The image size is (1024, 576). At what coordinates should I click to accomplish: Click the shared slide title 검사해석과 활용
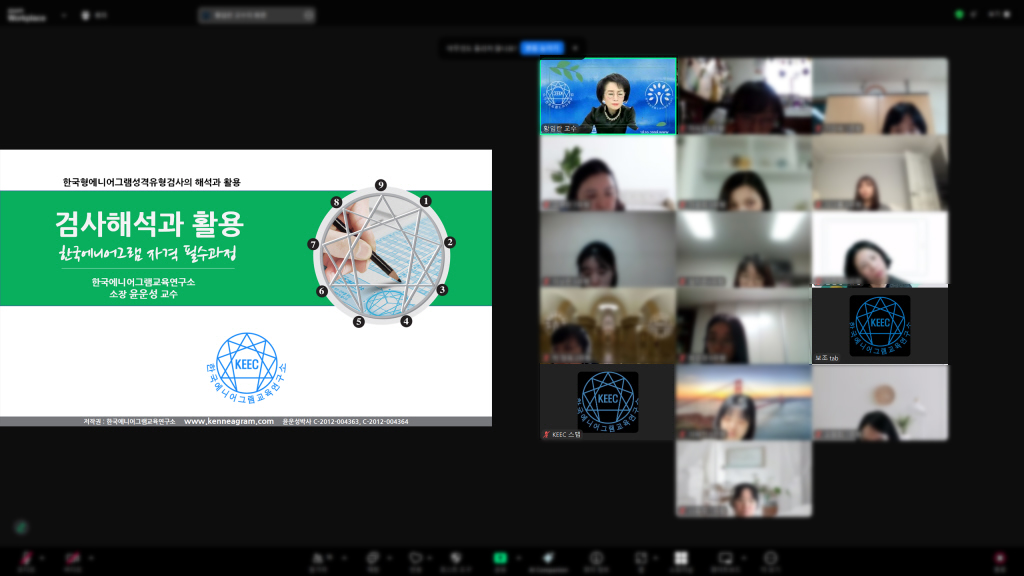pyautogui.click(x=150, y=223)
